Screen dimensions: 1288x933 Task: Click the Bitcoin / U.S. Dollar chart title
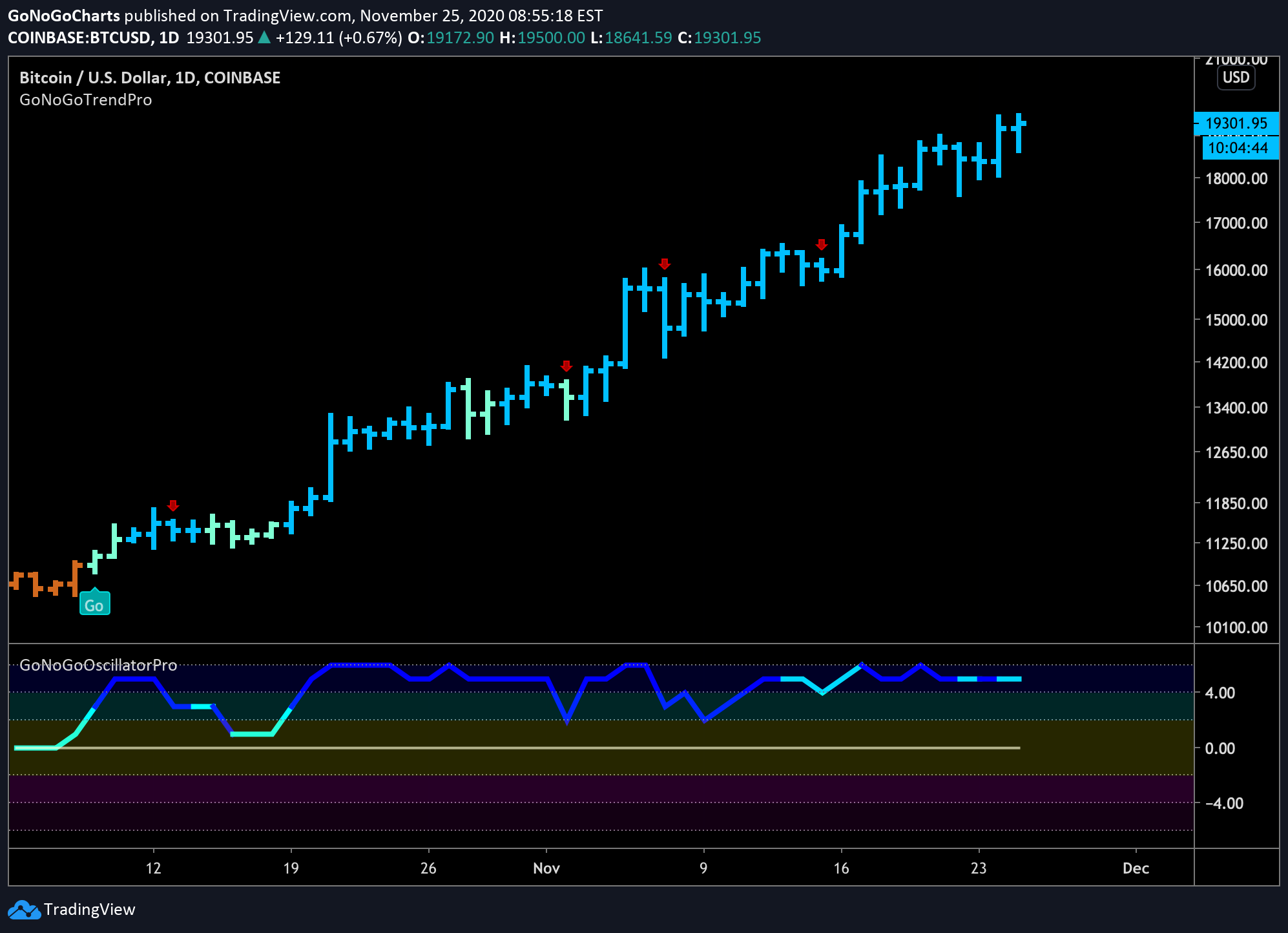pyautogui.click(x=150, y=78)
